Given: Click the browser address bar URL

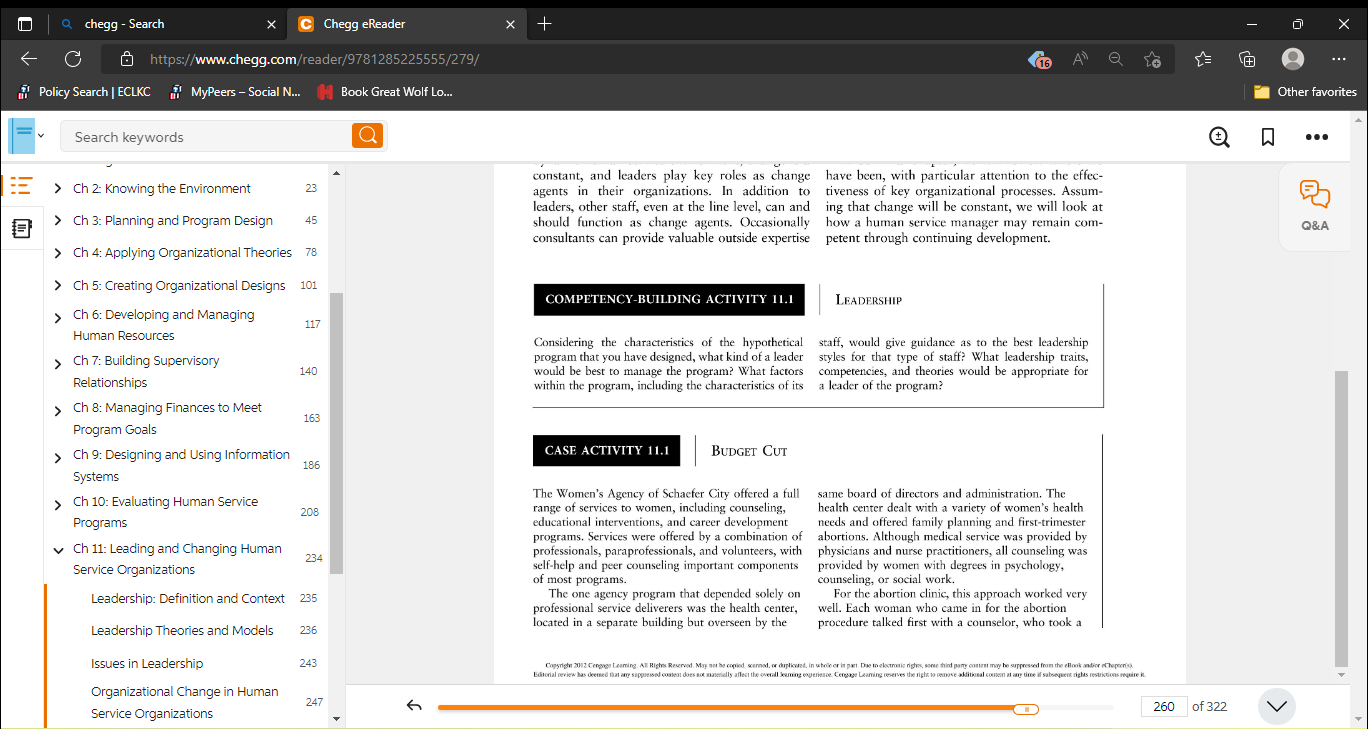Looking at the screenshot, I should [x=314, y=59].
